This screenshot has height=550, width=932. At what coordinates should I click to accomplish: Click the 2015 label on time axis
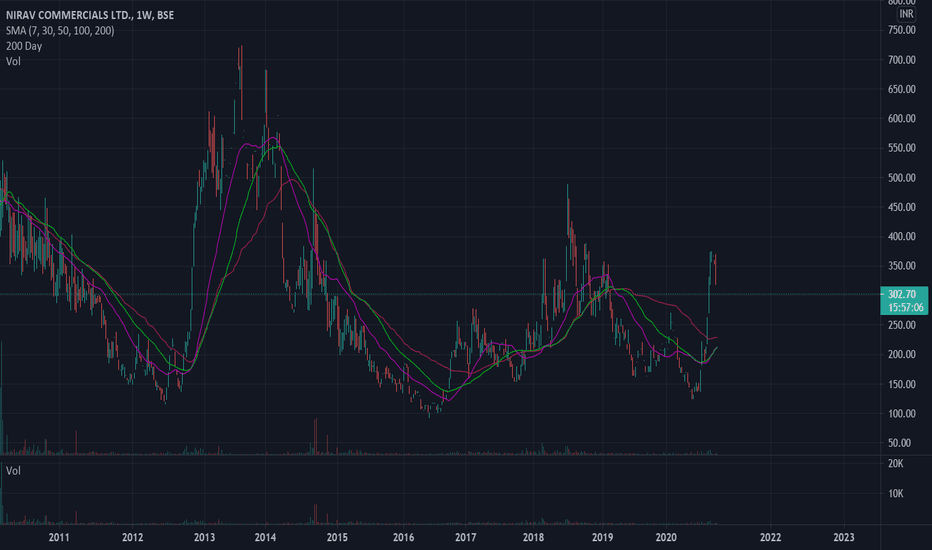tap(337, 538)
